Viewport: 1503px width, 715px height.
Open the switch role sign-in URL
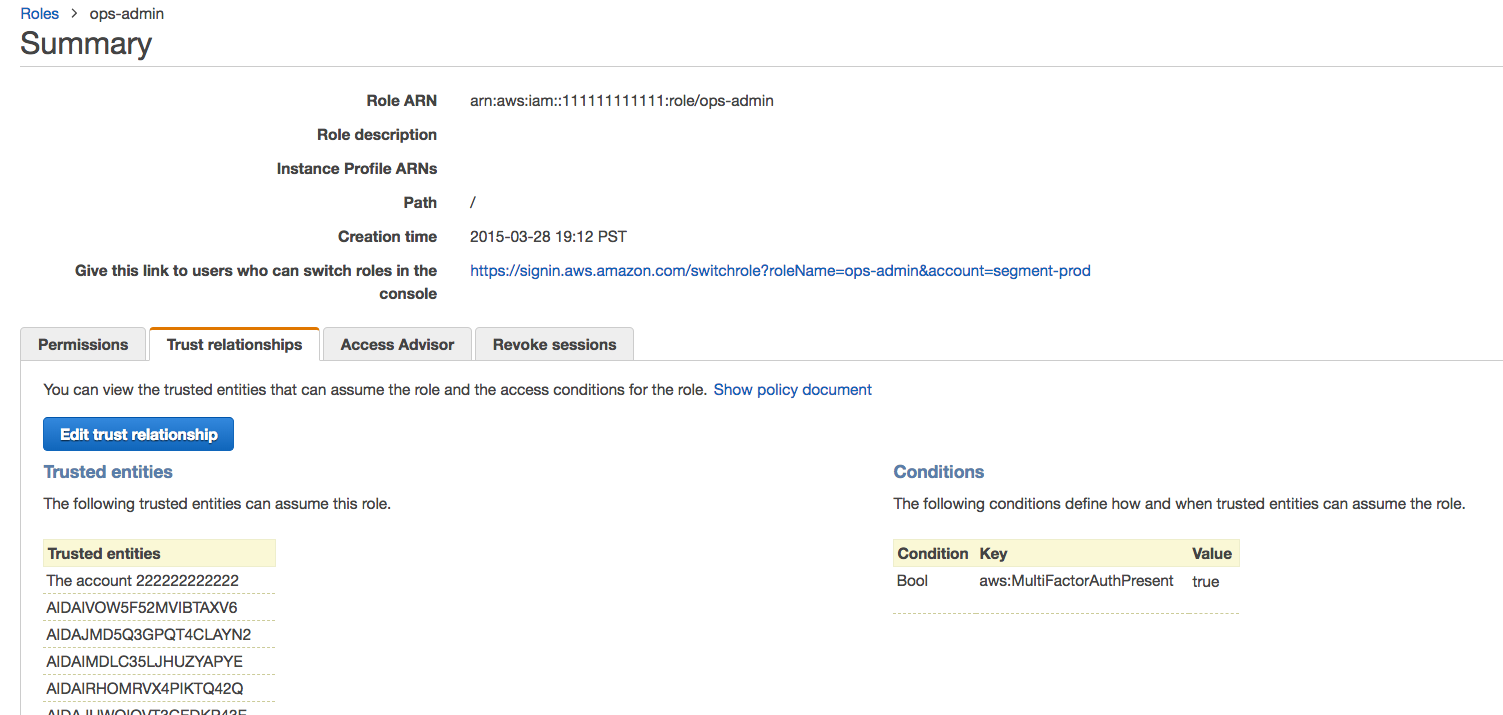[780, 270]
